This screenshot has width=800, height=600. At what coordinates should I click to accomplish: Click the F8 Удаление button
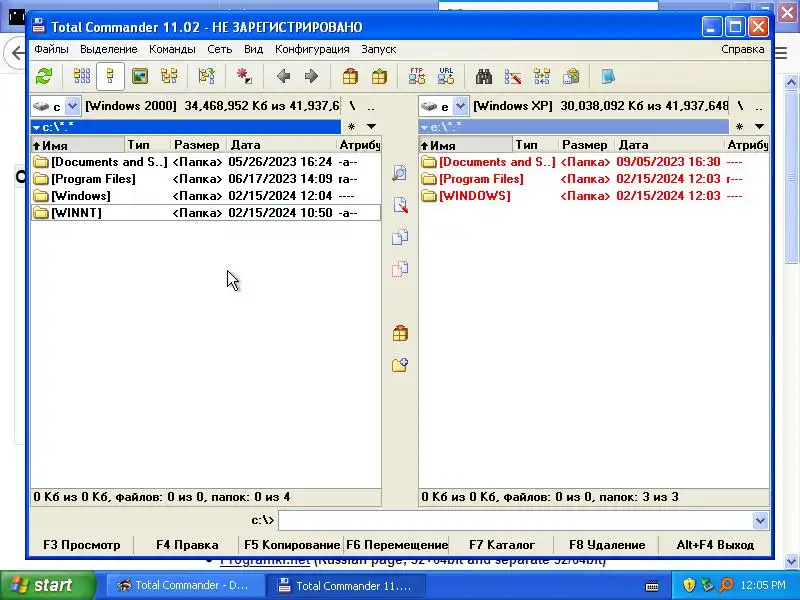tap(607, 545)
